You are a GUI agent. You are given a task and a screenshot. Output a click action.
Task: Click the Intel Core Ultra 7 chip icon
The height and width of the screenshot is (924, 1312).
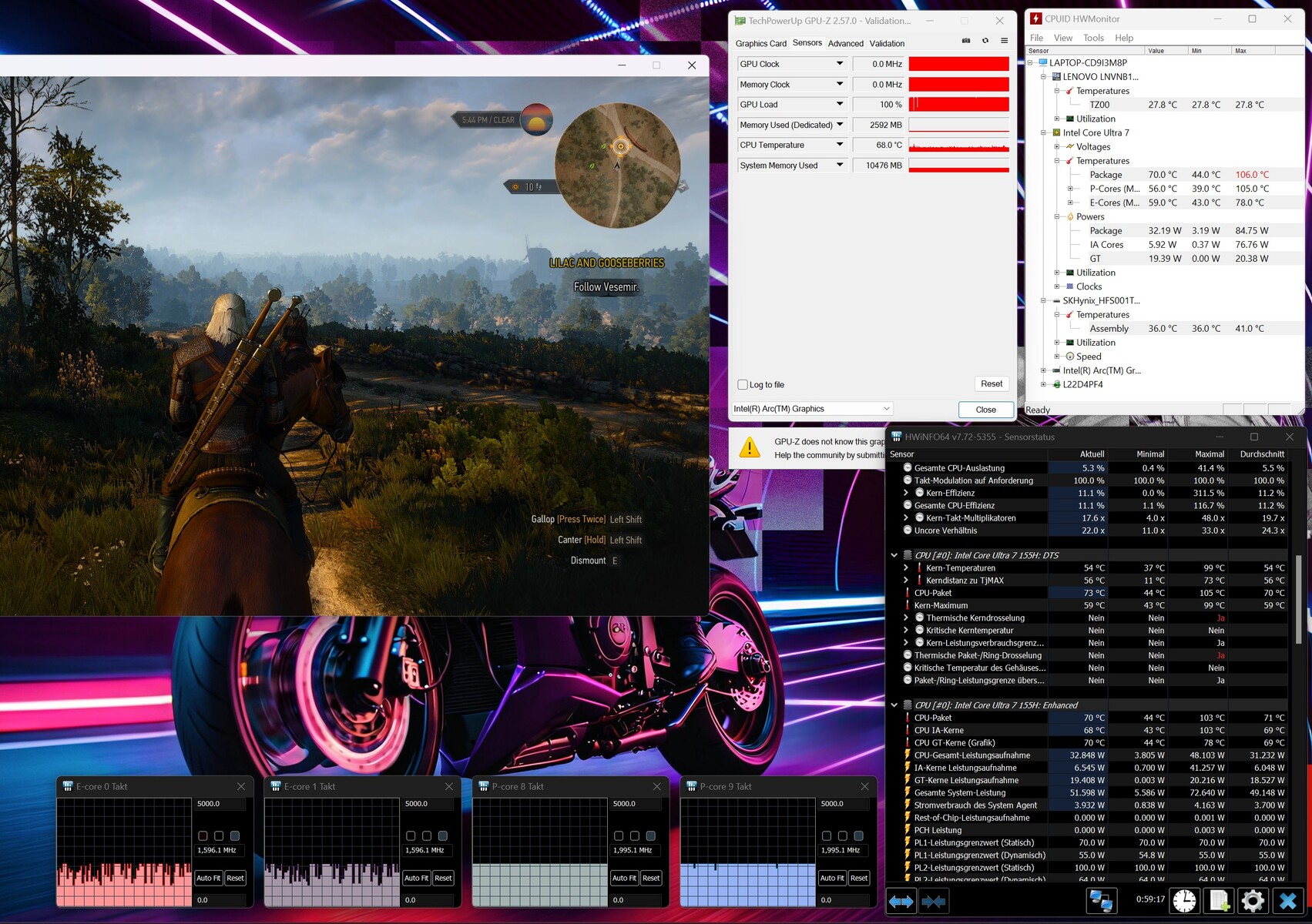(1056, 132)
